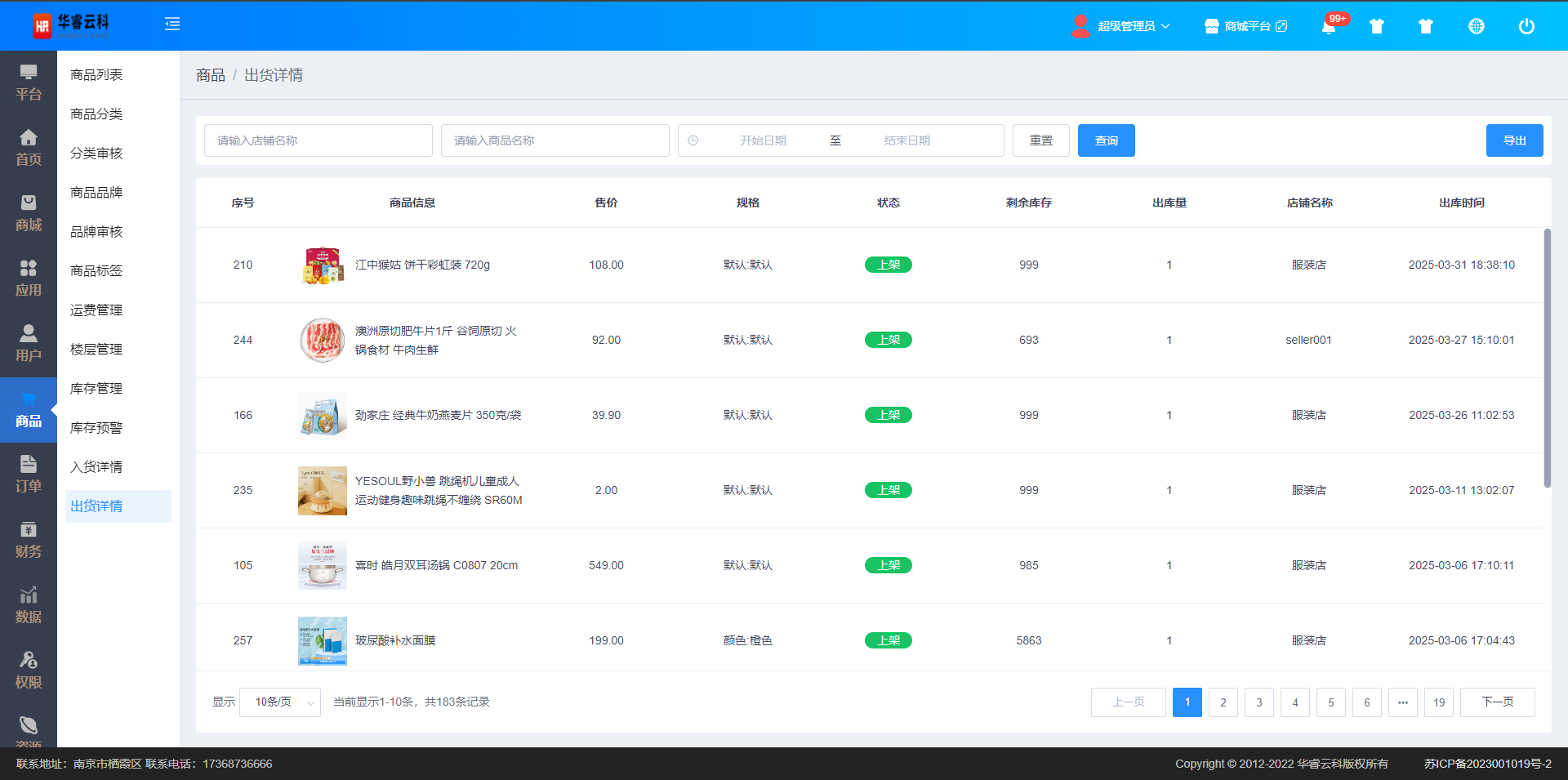Viewport: 1568px width, 780px height.
Task: Open the 财务 finance sidebar icon
Action: point(29,540)
